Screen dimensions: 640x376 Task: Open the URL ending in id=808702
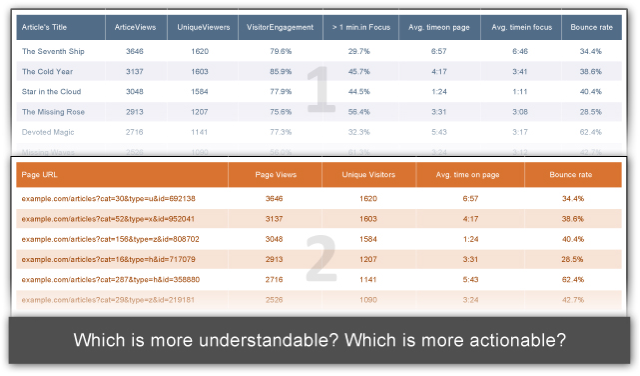point(110,239)
